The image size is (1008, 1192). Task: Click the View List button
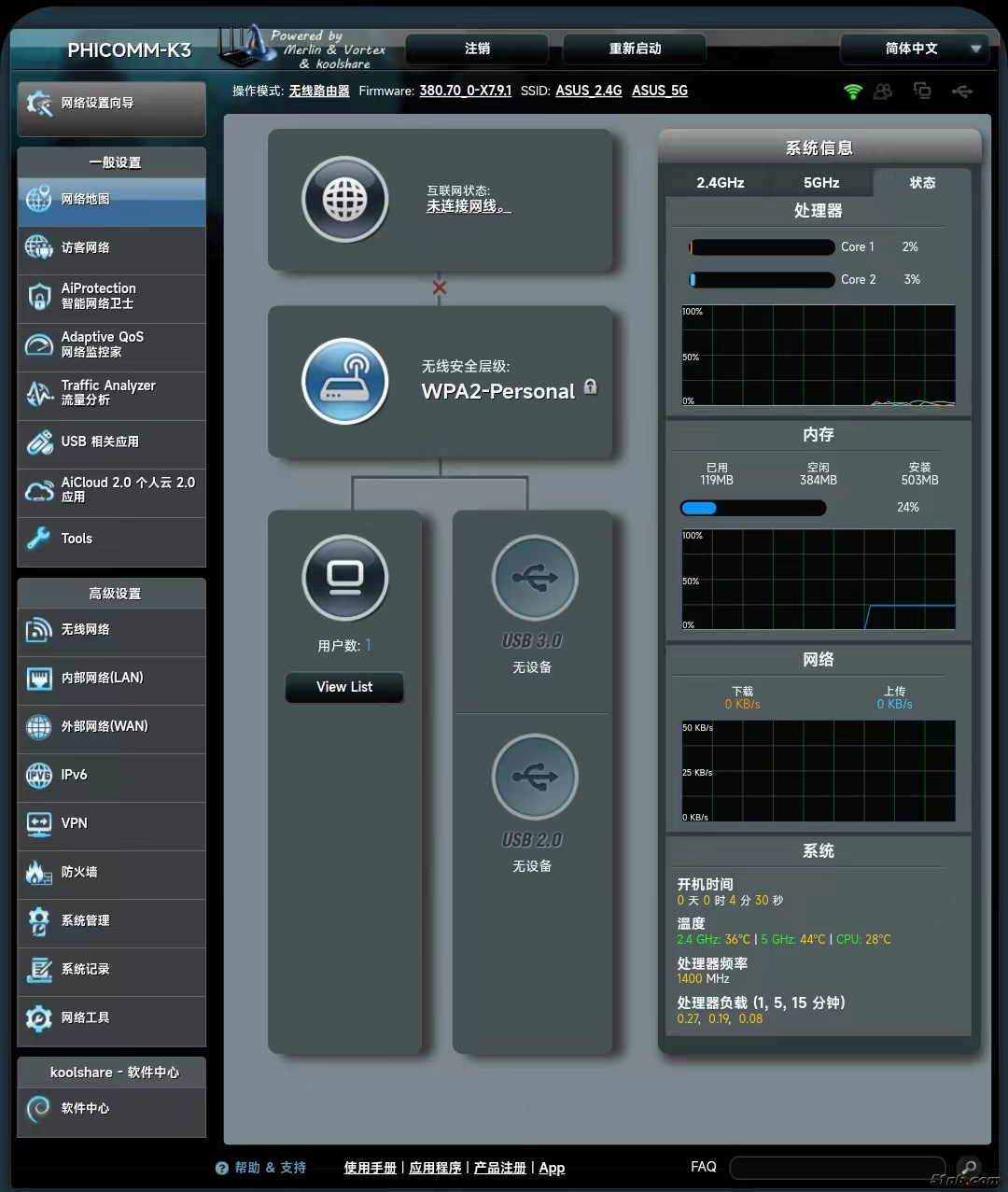(344, 687)
